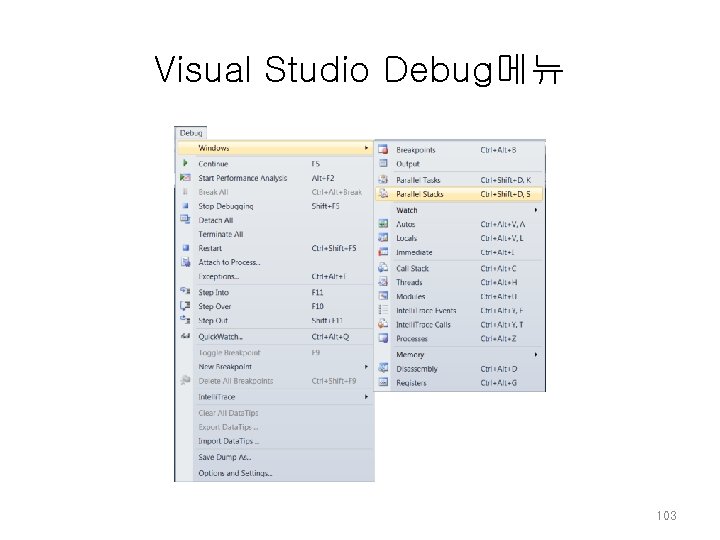Click the Step Over icon
Screen dimensions: 720x540
coord(185,306)
